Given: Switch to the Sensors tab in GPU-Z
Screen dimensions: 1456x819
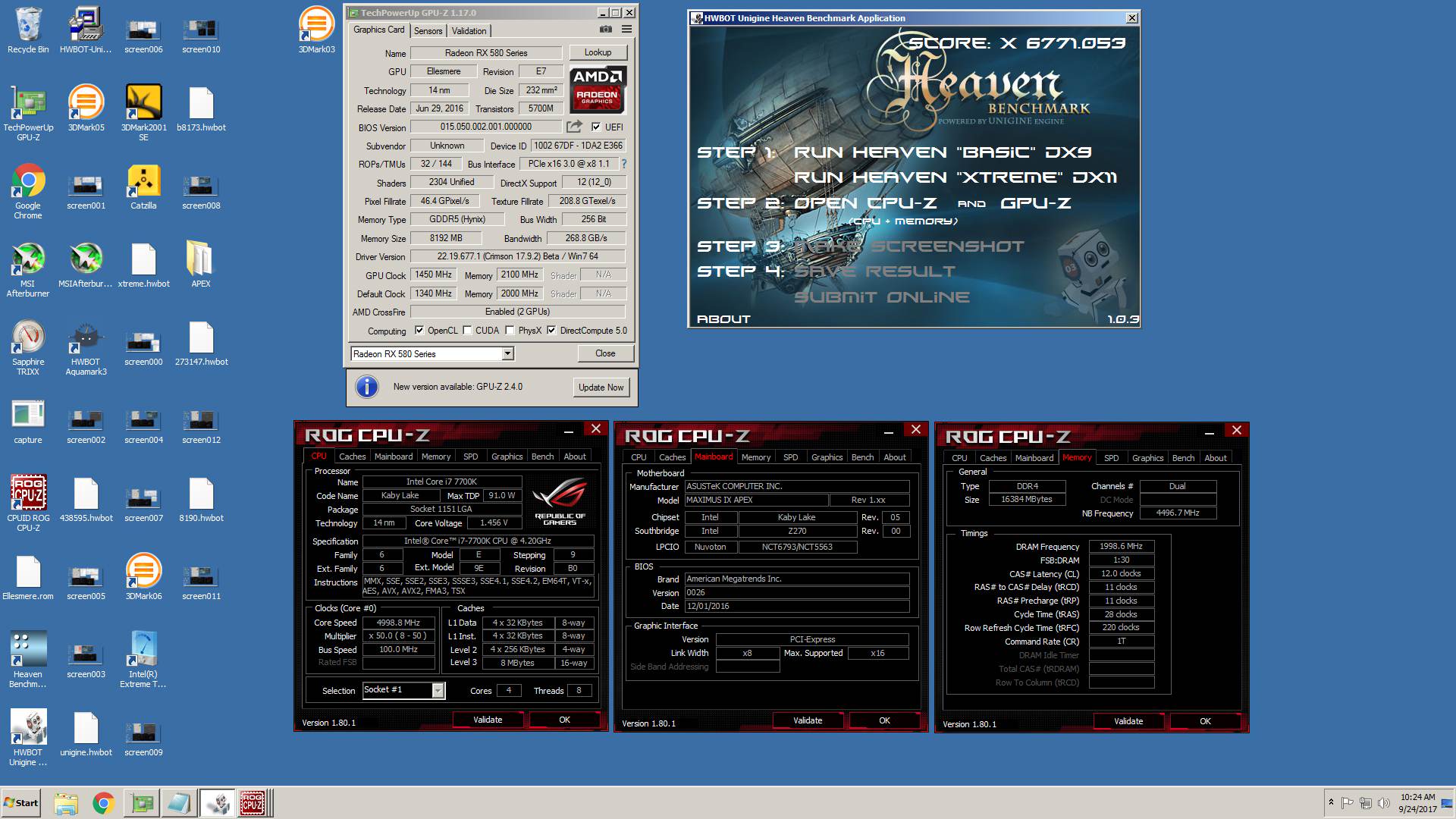Looking at the screenshot, I should tap(428, 31).
